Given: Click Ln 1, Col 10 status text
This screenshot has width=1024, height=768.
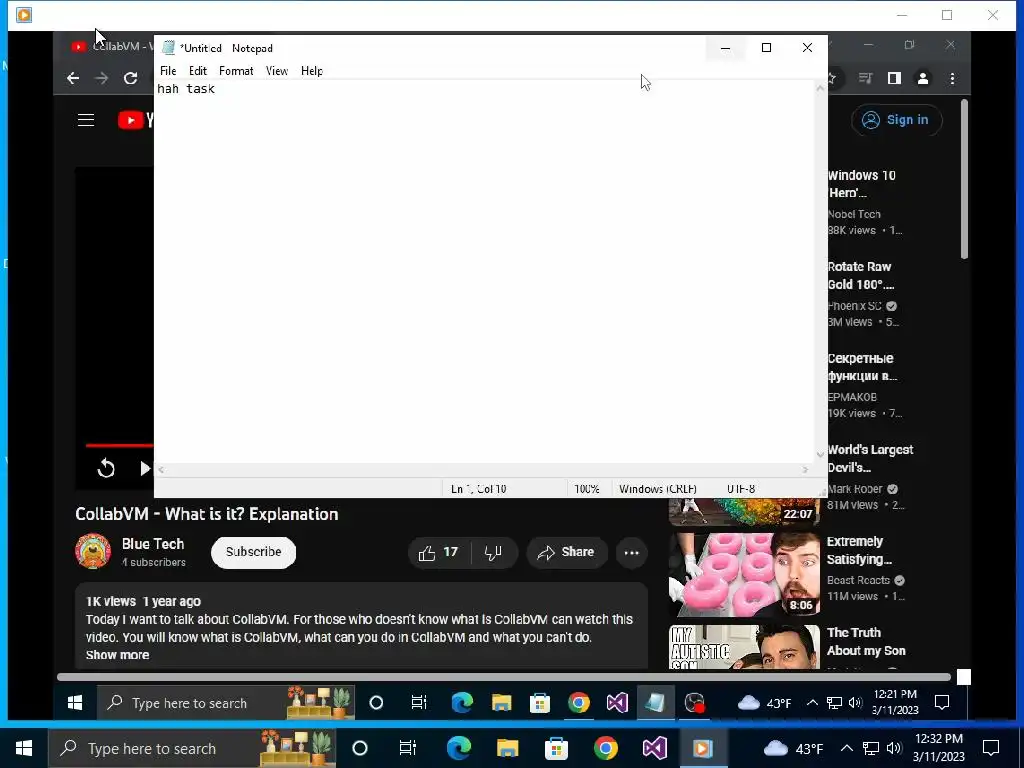Looking at the screenshot, I should click(x=479, y=489).
